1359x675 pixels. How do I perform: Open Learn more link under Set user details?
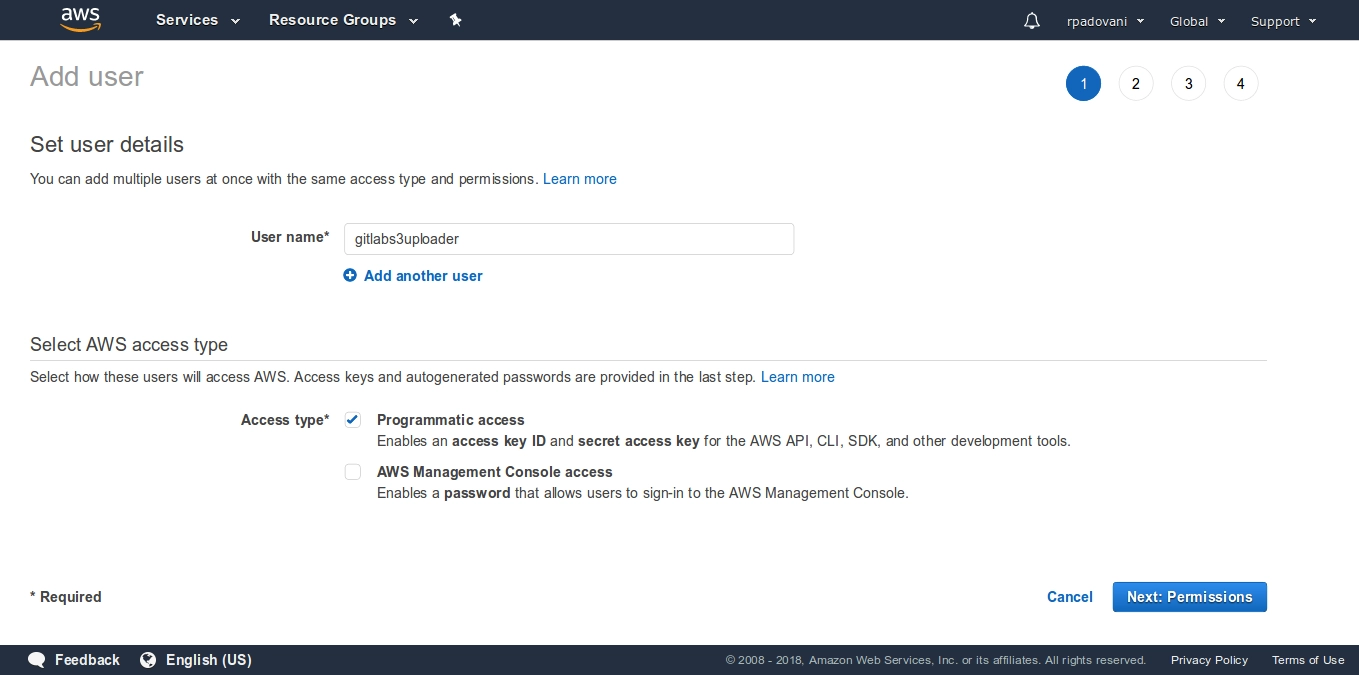(580, 179)
